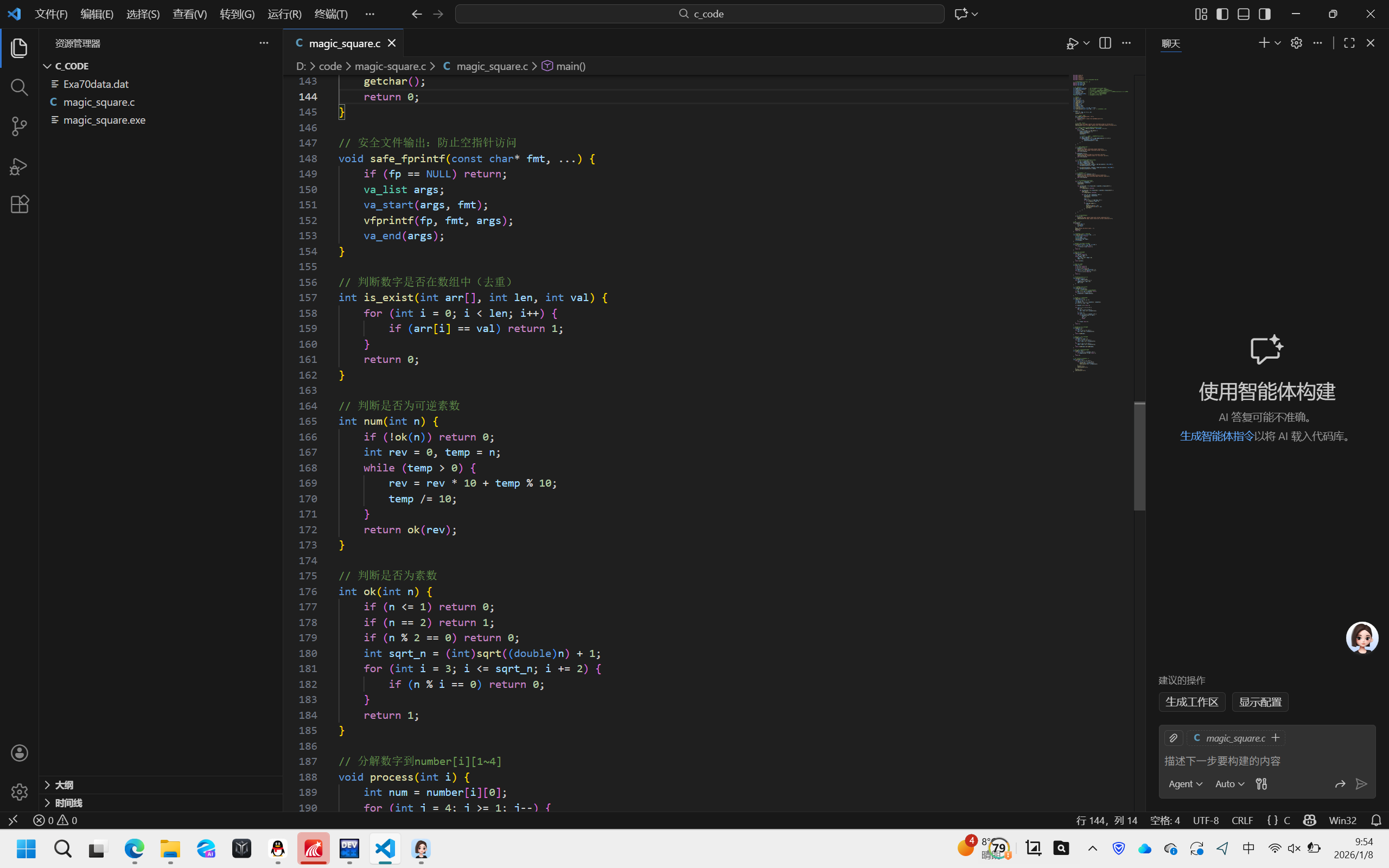Viewport: 1389px width, 868px height.
Task: Split the editor to the right
Action: [1105, 43]
